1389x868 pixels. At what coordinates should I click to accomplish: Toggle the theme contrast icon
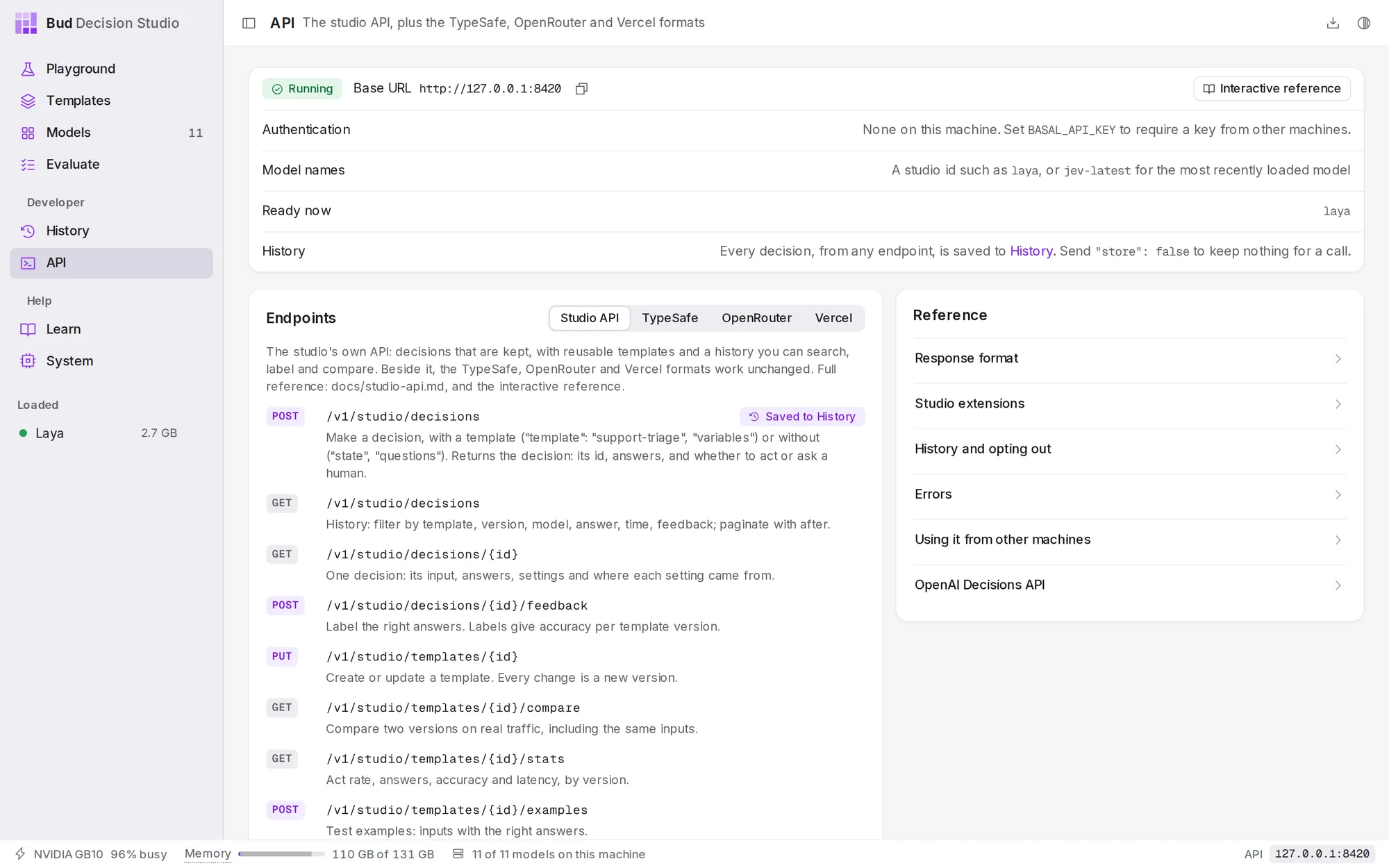pos(1364,23)
